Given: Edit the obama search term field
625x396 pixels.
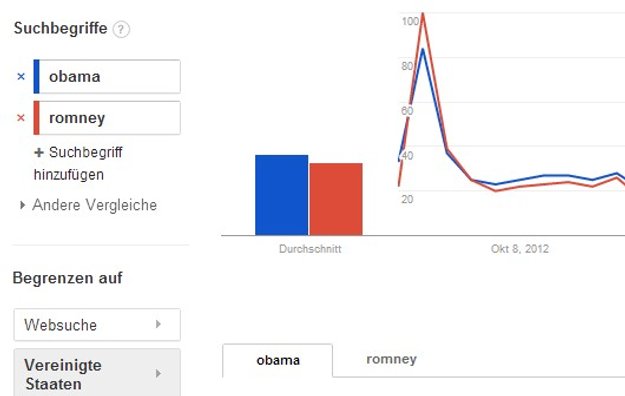Looking at the screenshot, I should tap(110, 77).
